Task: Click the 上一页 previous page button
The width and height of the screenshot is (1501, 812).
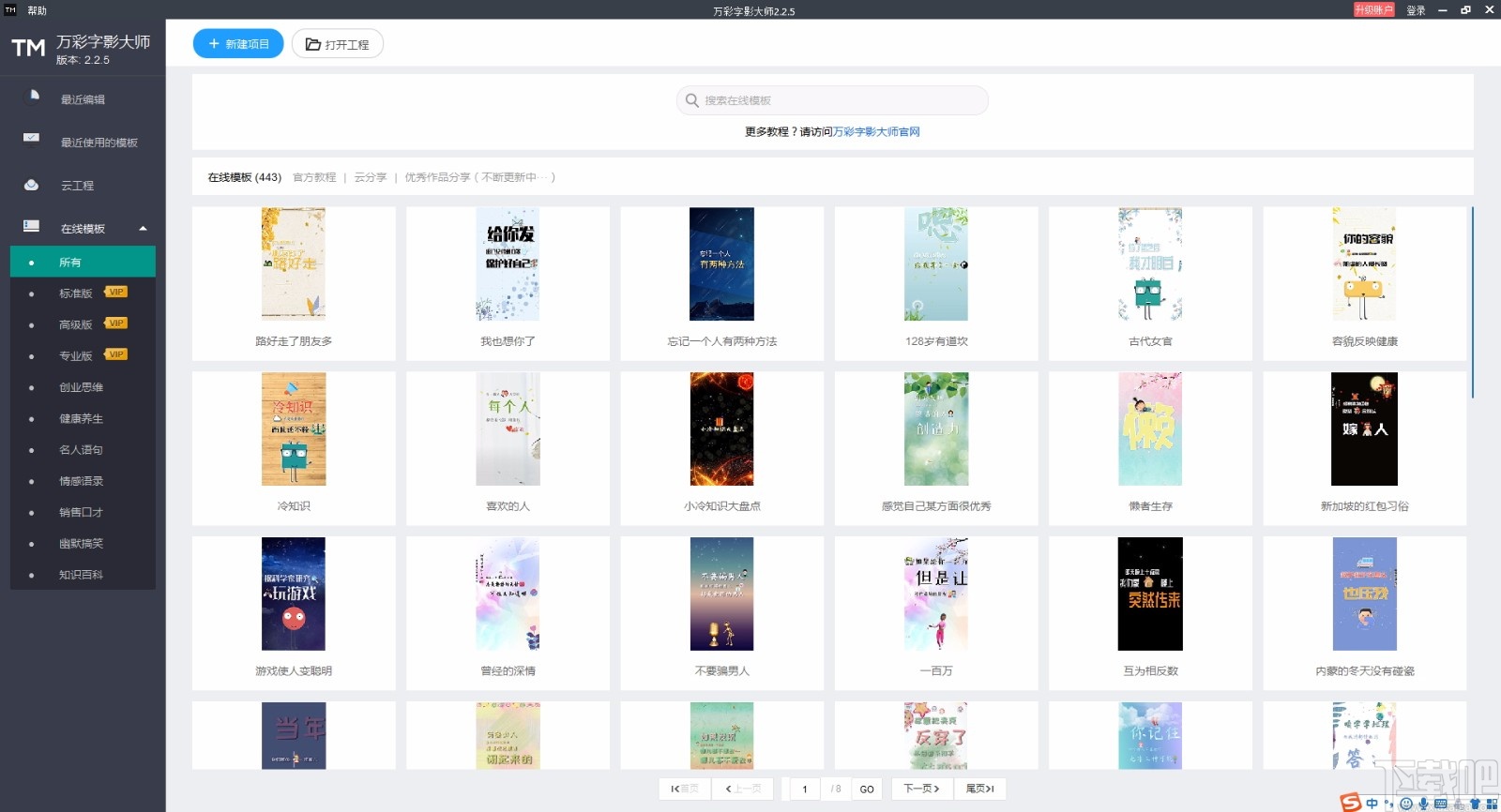Action: pyautogui.click(x=743, y=789)
